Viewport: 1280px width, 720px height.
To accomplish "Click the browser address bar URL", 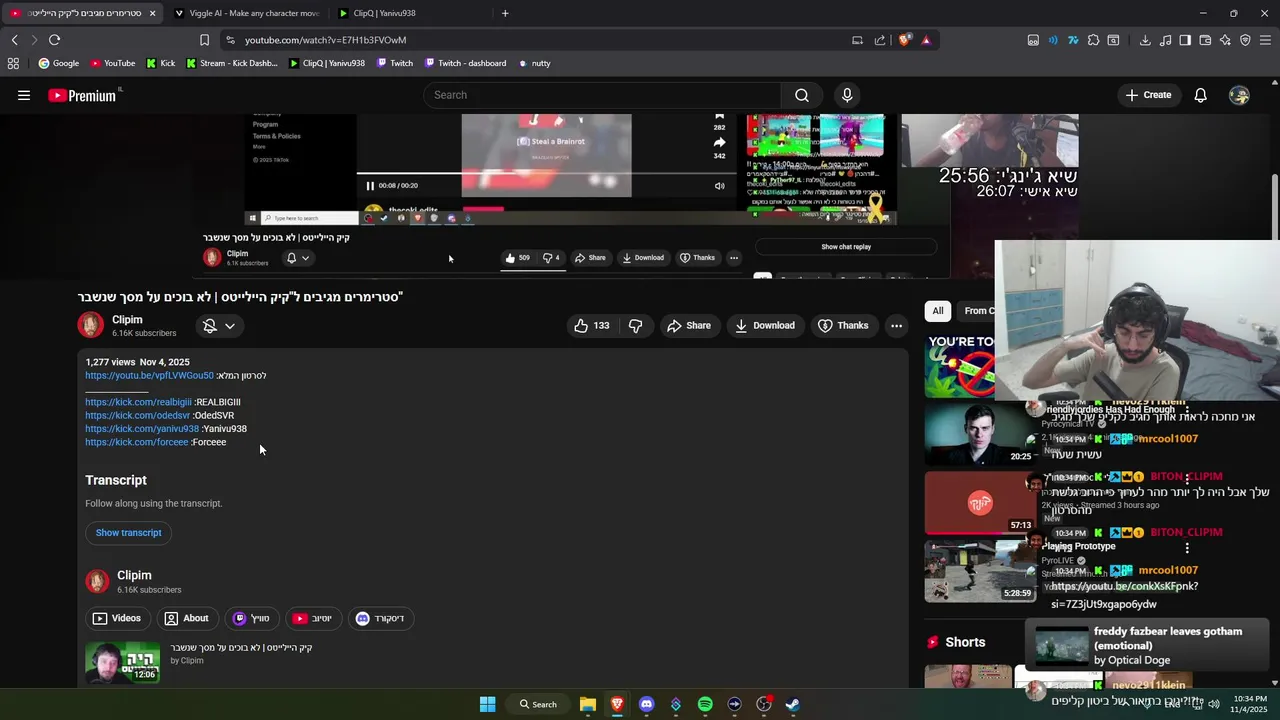I will click(x=325, y=40).
